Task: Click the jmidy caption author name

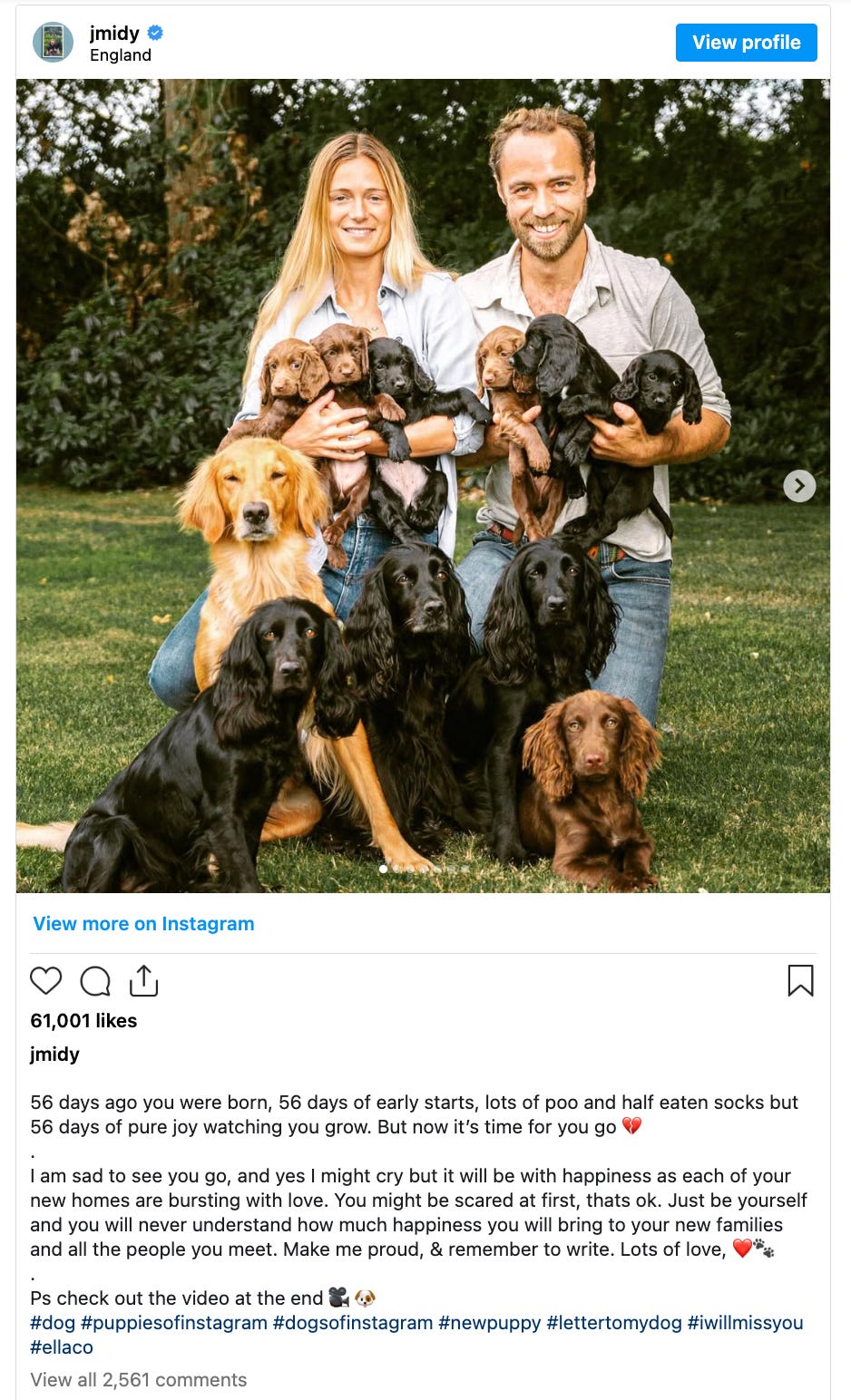Action: (54, 1054)
